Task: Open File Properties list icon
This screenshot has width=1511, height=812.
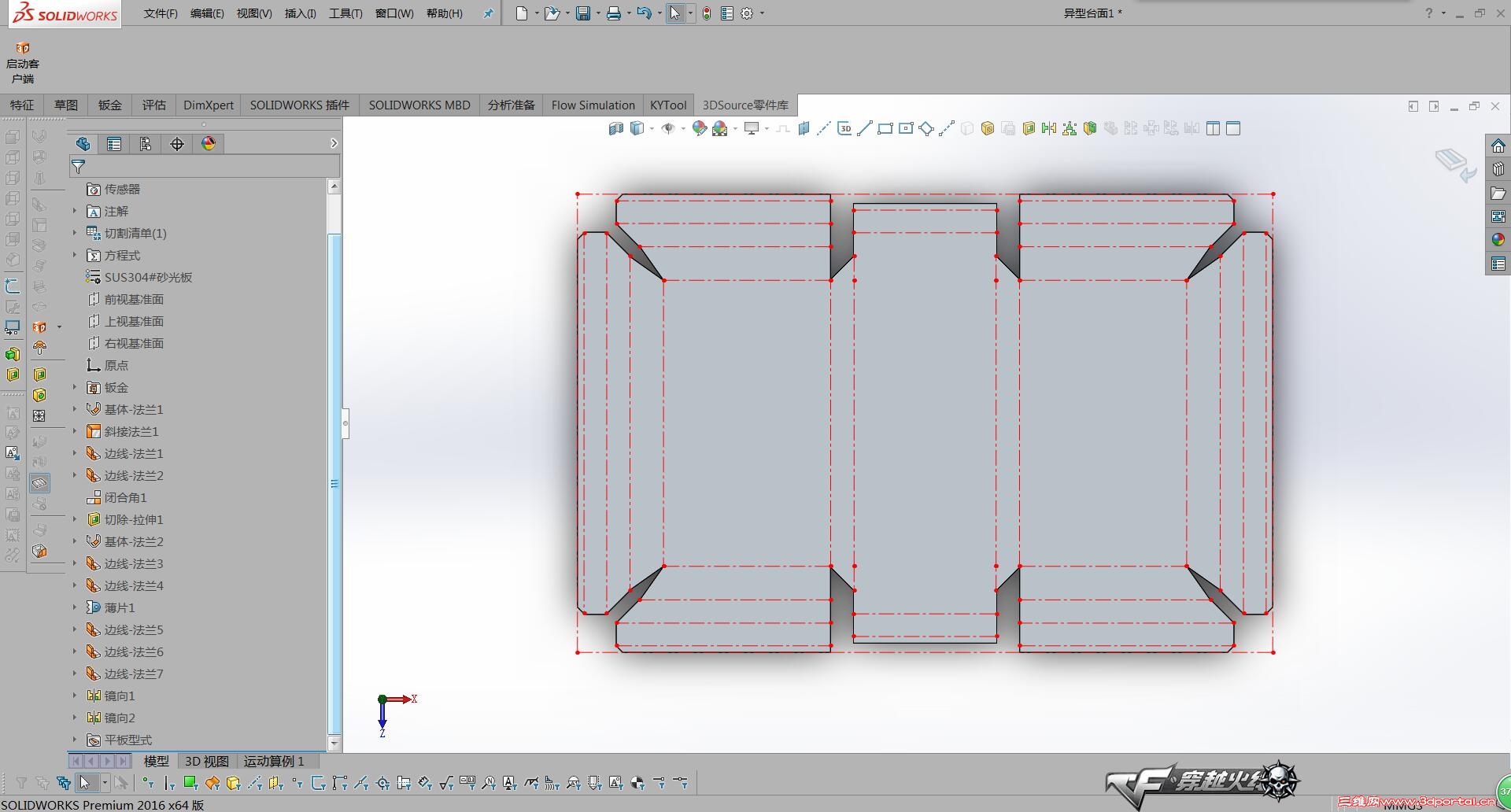Action: coord(727,13)
